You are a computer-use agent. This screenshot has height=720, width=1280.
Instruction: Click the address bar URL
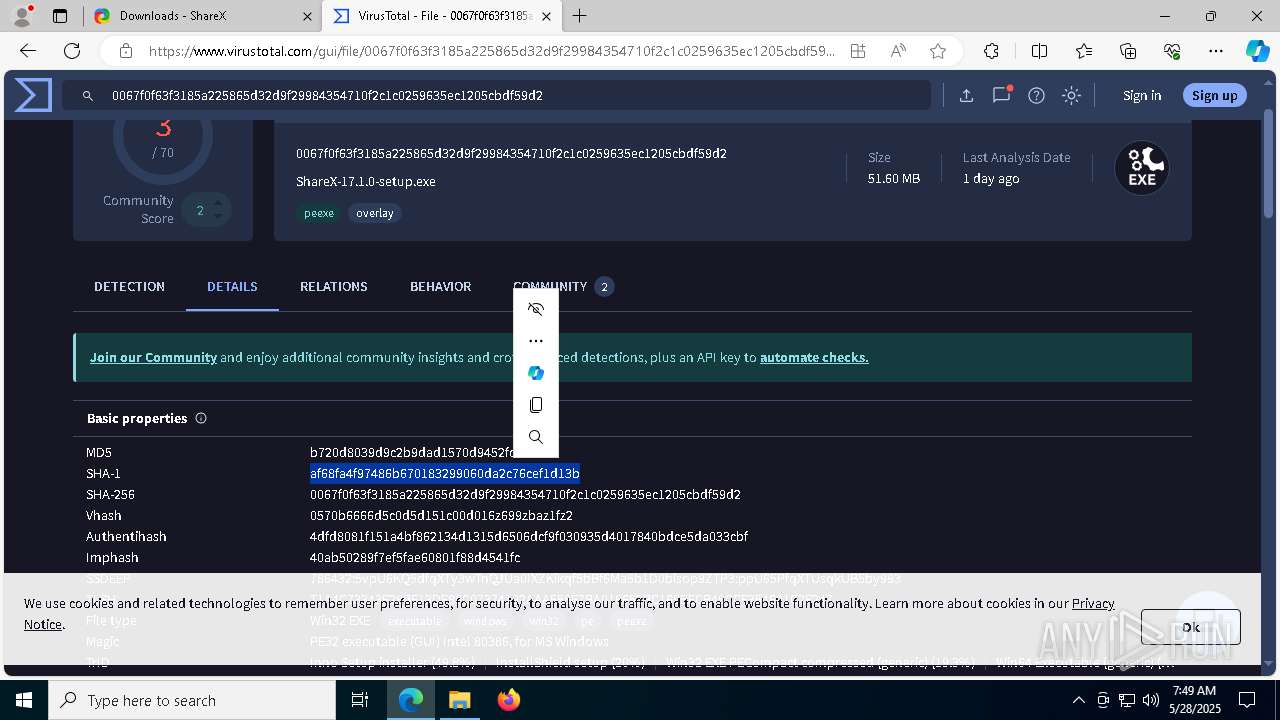[x=492, y=51]
